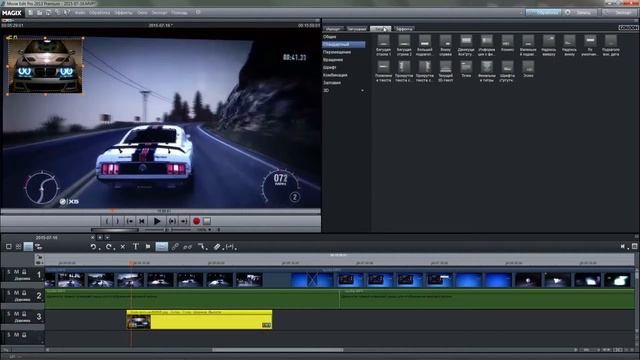The height and width of the screenshot is (360, 640).
Task: Jump to beginning with skip-back button
Action: [142, 221]
